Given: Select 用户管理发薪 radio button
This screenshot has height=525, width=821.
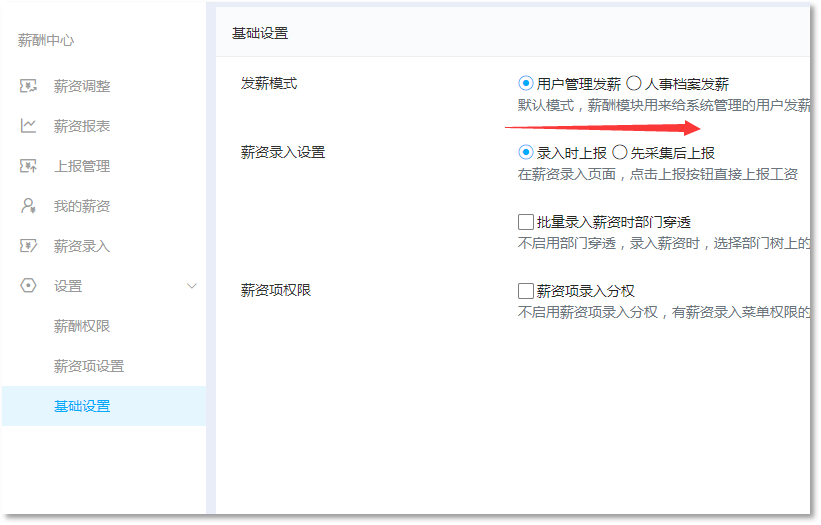Looking at the screenshot, I should pyautogui.click(x=526, y=84).
